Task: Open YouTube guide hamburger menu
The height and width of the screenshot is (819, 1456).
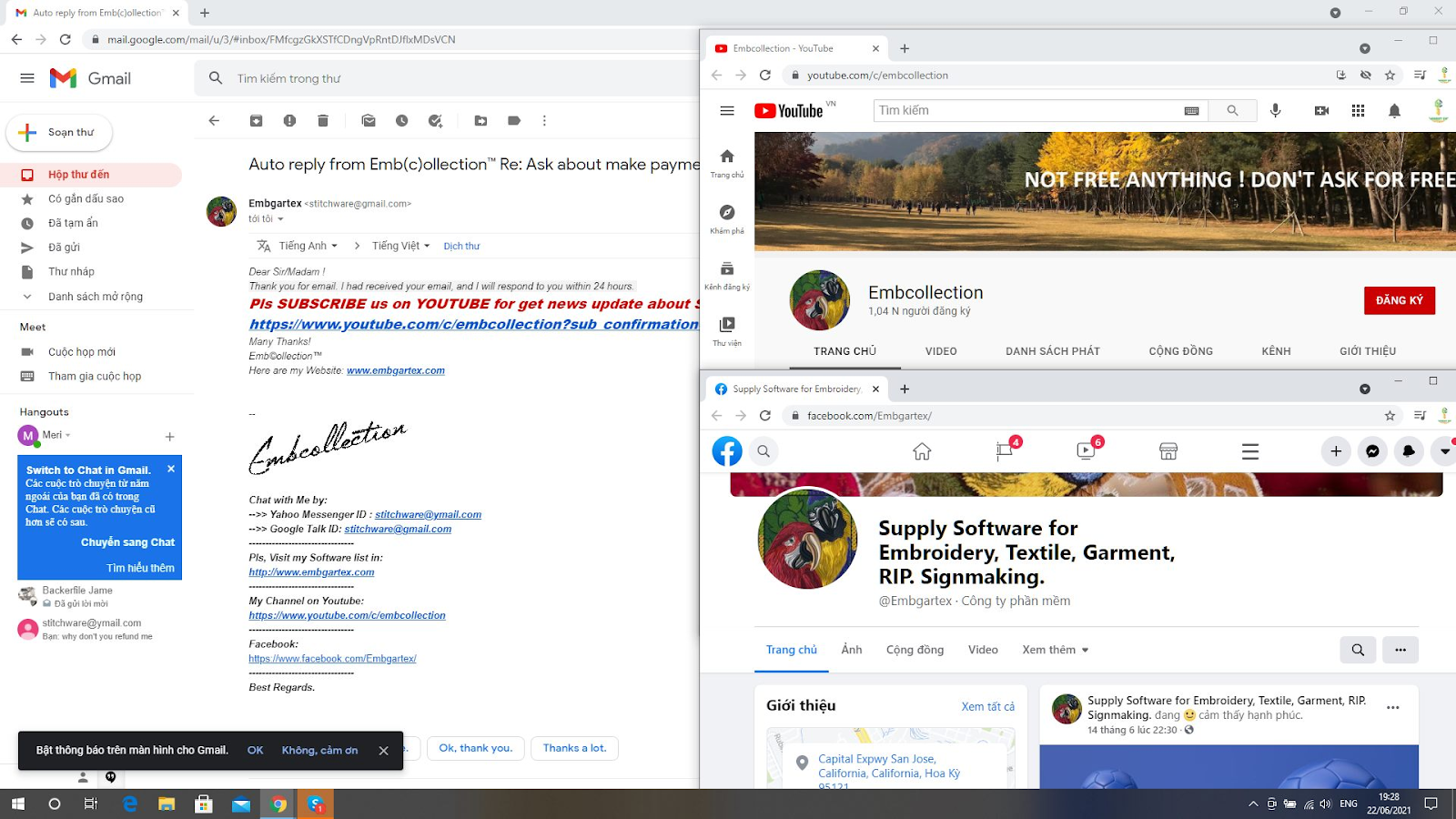Action: pyautogui.click(x=727, y=111)
